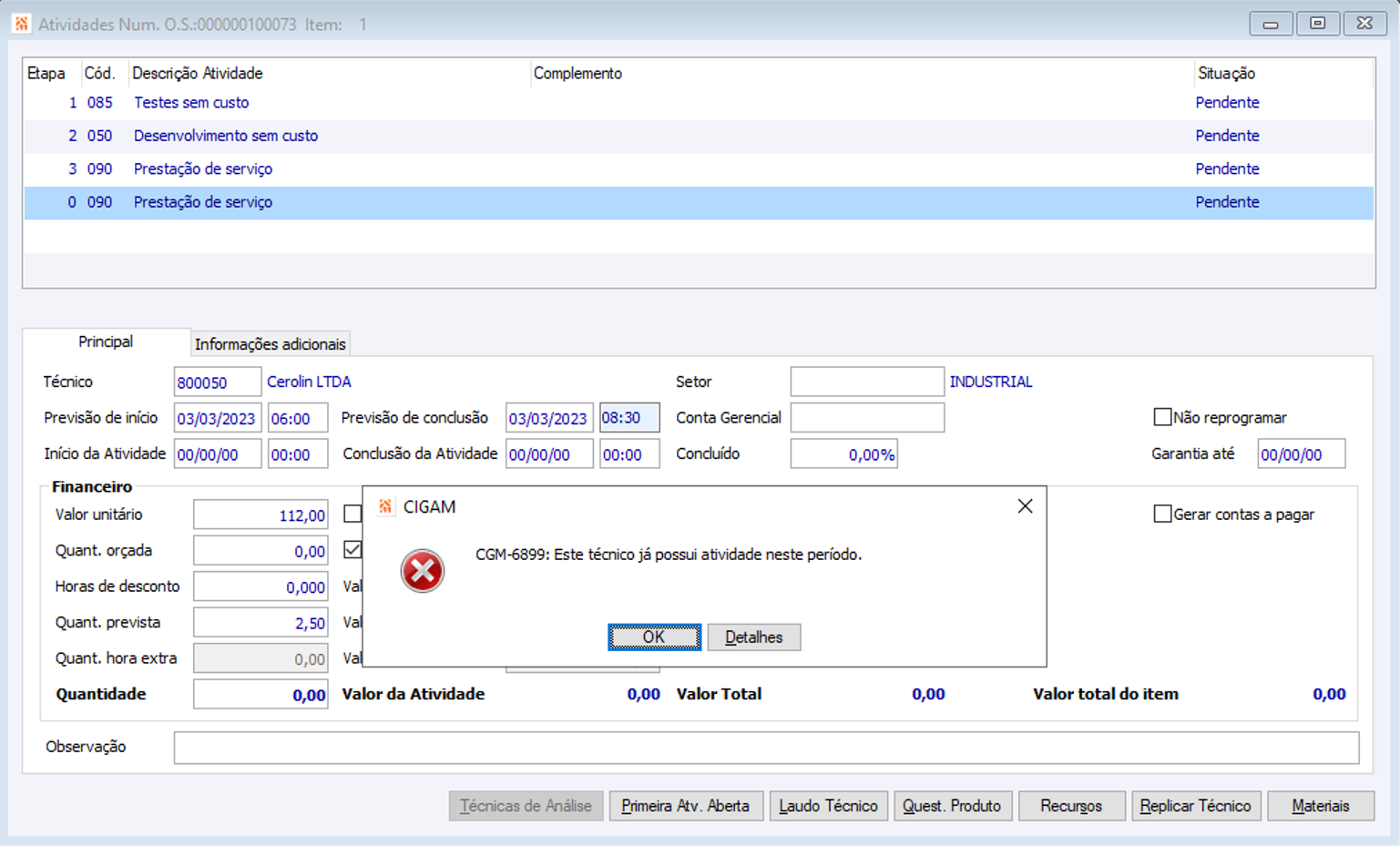Screen dimensions: 1400x846
Task: Open Detalhes for the error message
Action: (753, 637)
